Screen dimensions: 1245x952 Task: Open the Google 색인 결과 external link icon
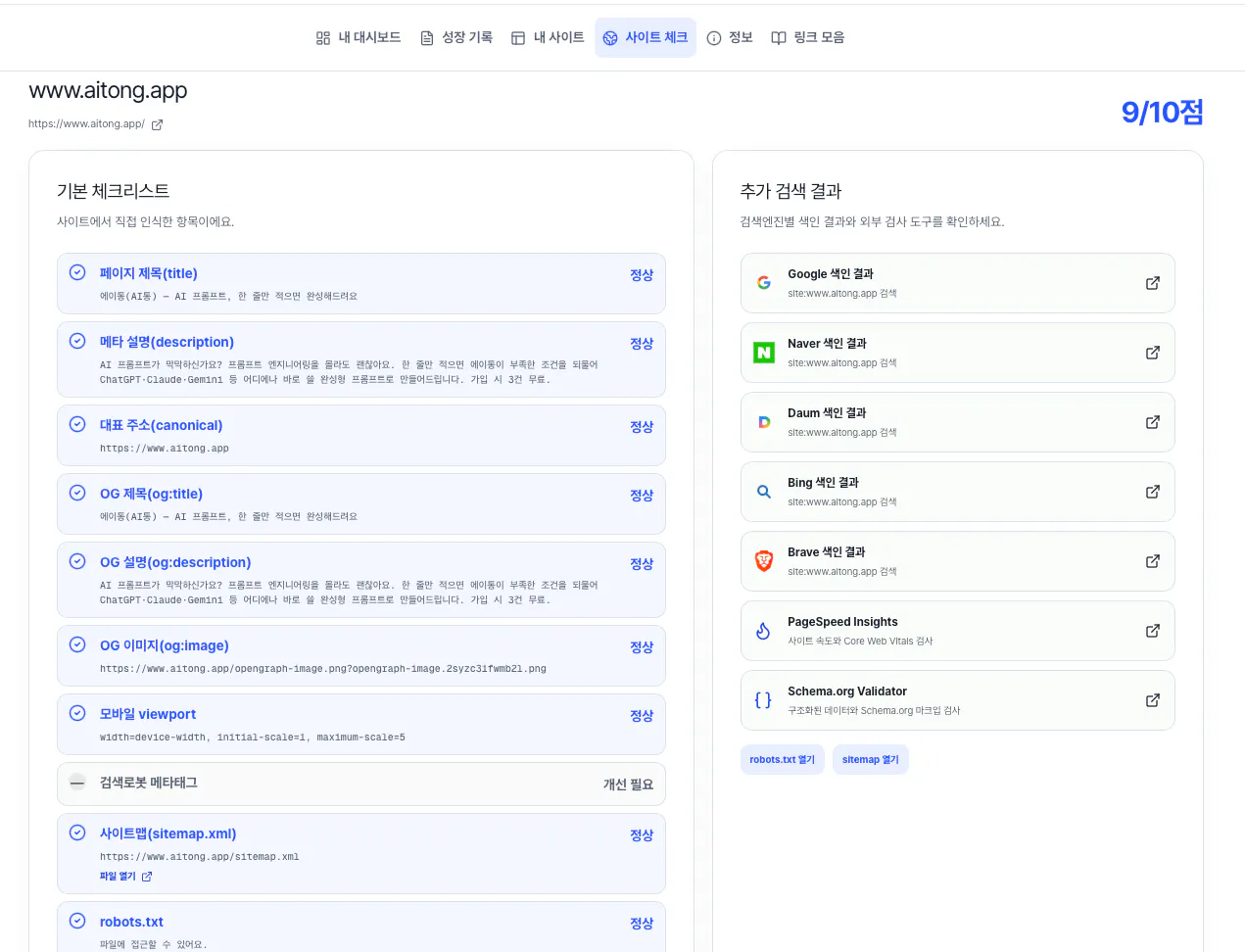tap(1153, 283)
